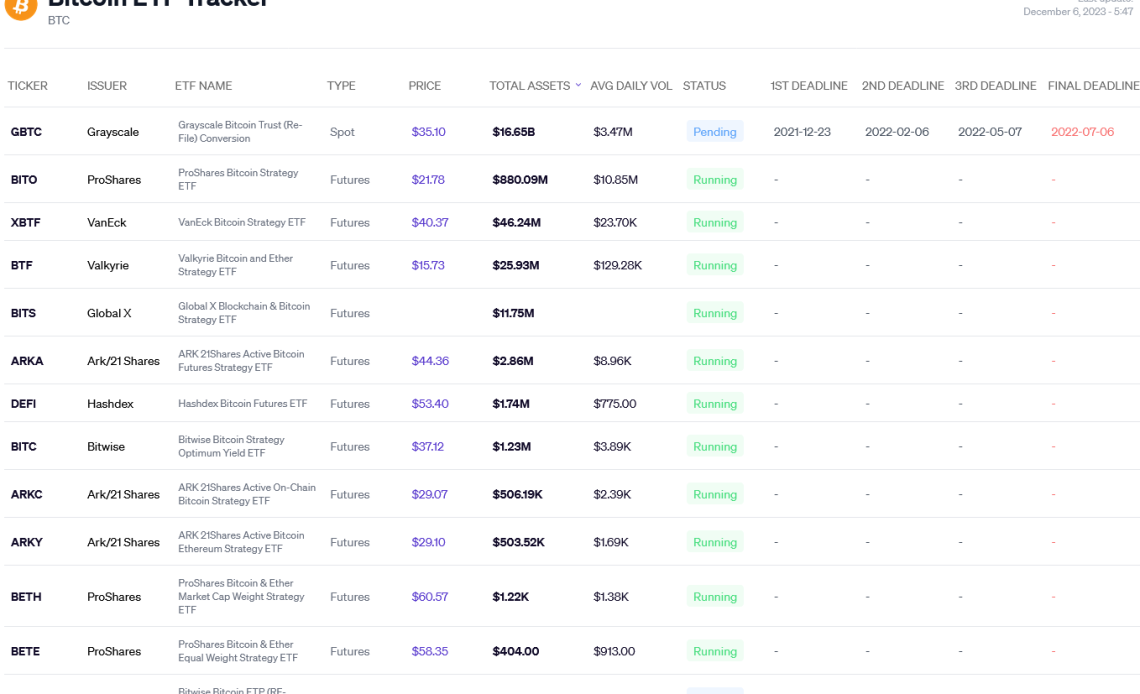Click Running status badge for BITS

click(x=715, y=313)
